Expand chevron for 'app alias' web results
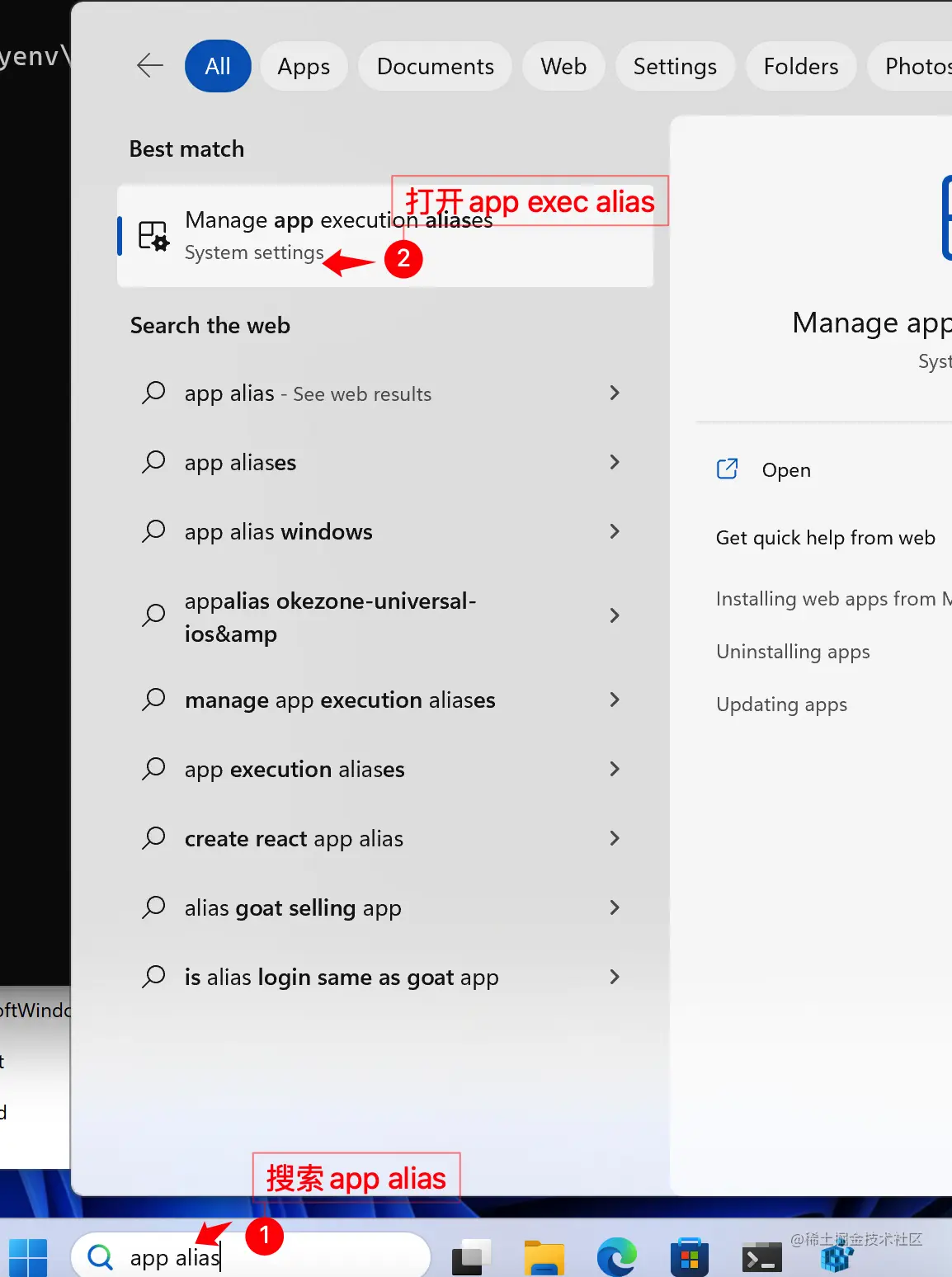 (614, 393)
